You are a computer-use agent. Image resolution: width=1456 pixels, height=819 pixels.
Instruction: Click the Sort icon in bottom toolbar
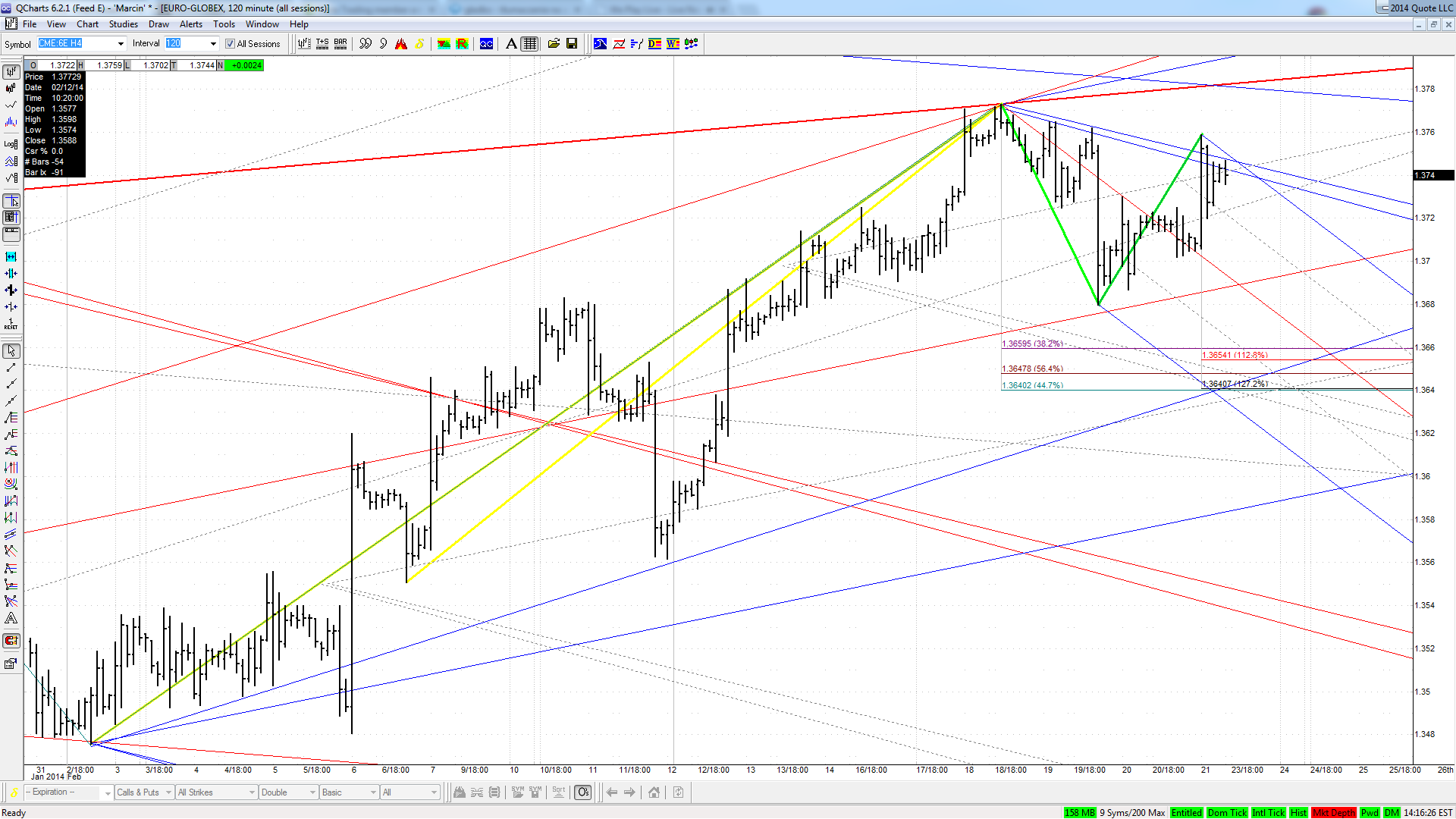(559, 792)
